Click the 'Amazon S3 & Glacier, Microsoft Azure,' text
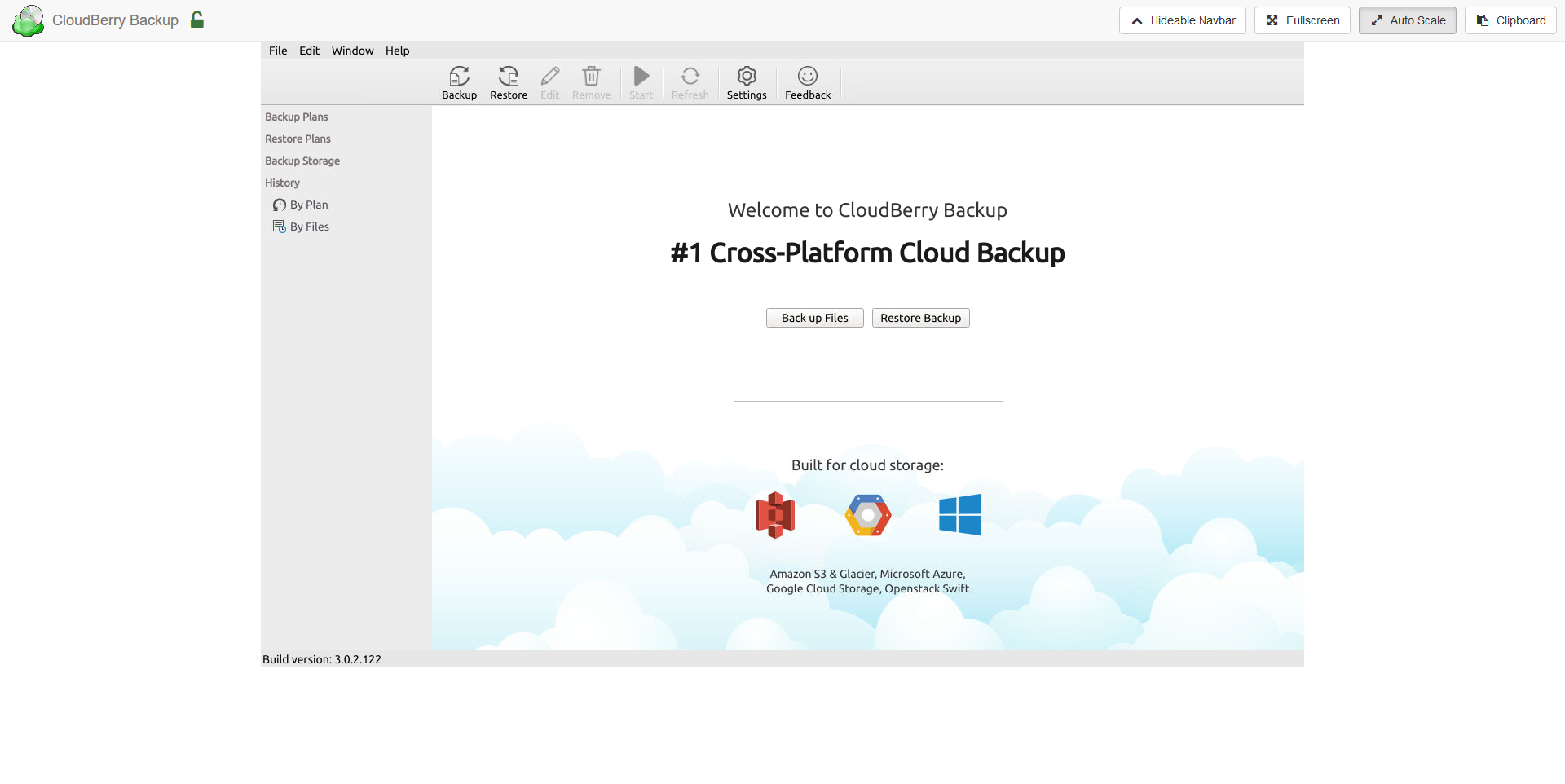This screenshot has width=1565, height=784. point(867,574)
